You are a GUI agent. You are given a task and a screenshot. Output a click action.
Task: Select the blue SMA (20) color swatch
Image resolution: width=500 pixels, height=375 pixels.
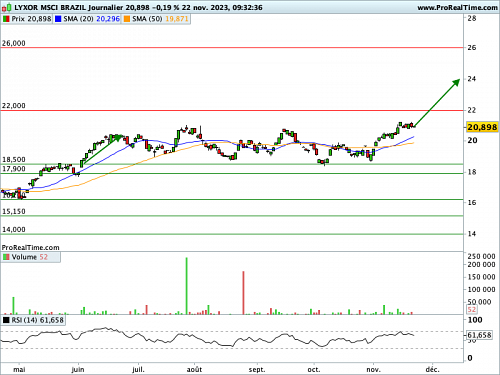(58, 19)
